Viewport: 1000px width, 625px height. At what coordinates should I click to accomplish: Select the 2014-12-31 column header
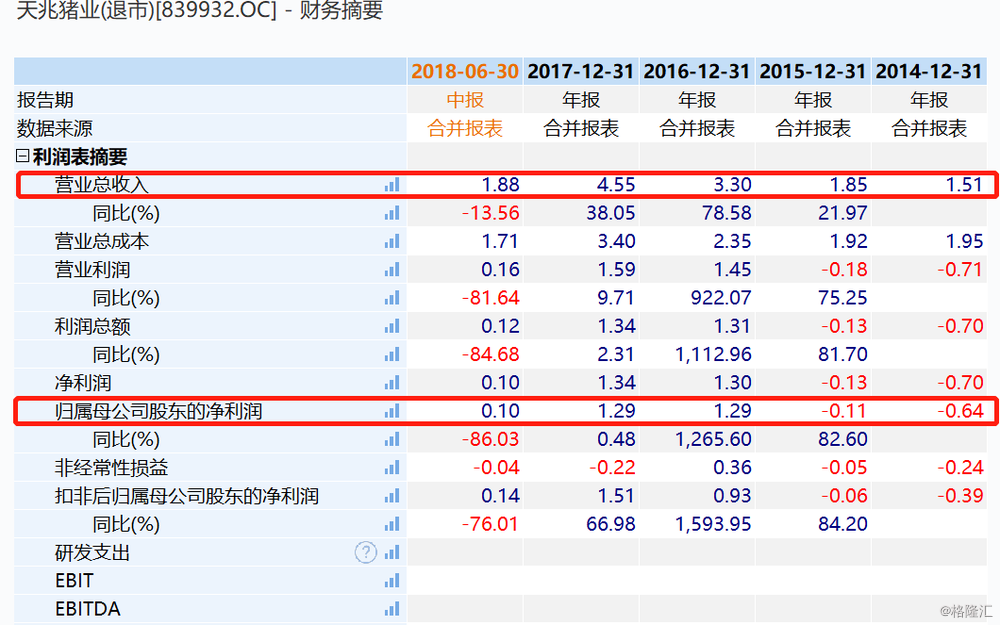tap(929, 71)
